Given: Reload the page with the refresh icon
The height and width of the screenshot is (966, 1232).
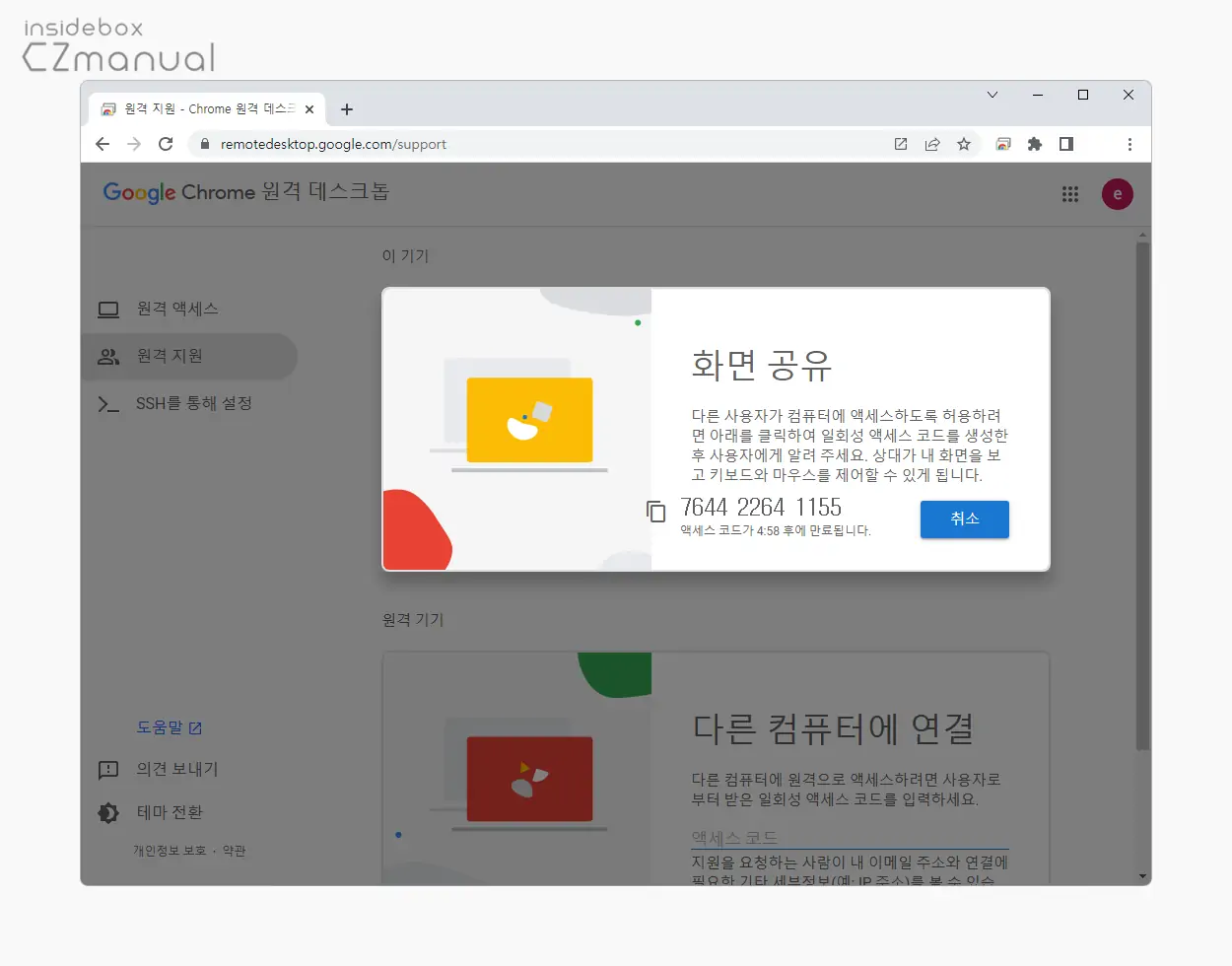Looking at the screenshot, I should coord(166,144).
